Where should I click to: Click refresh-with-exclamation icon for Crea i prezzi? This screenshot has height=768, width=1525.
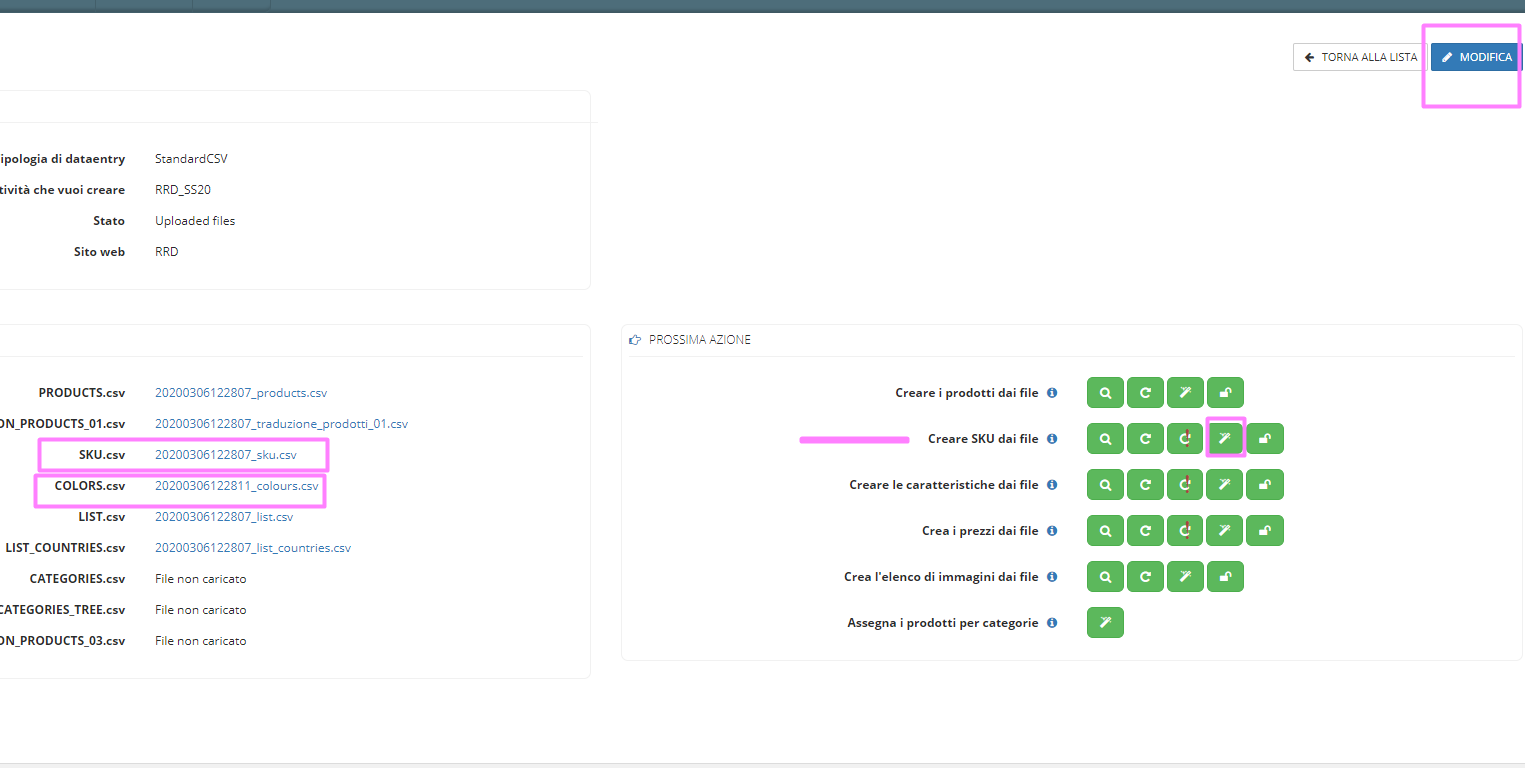[1185, 531]
